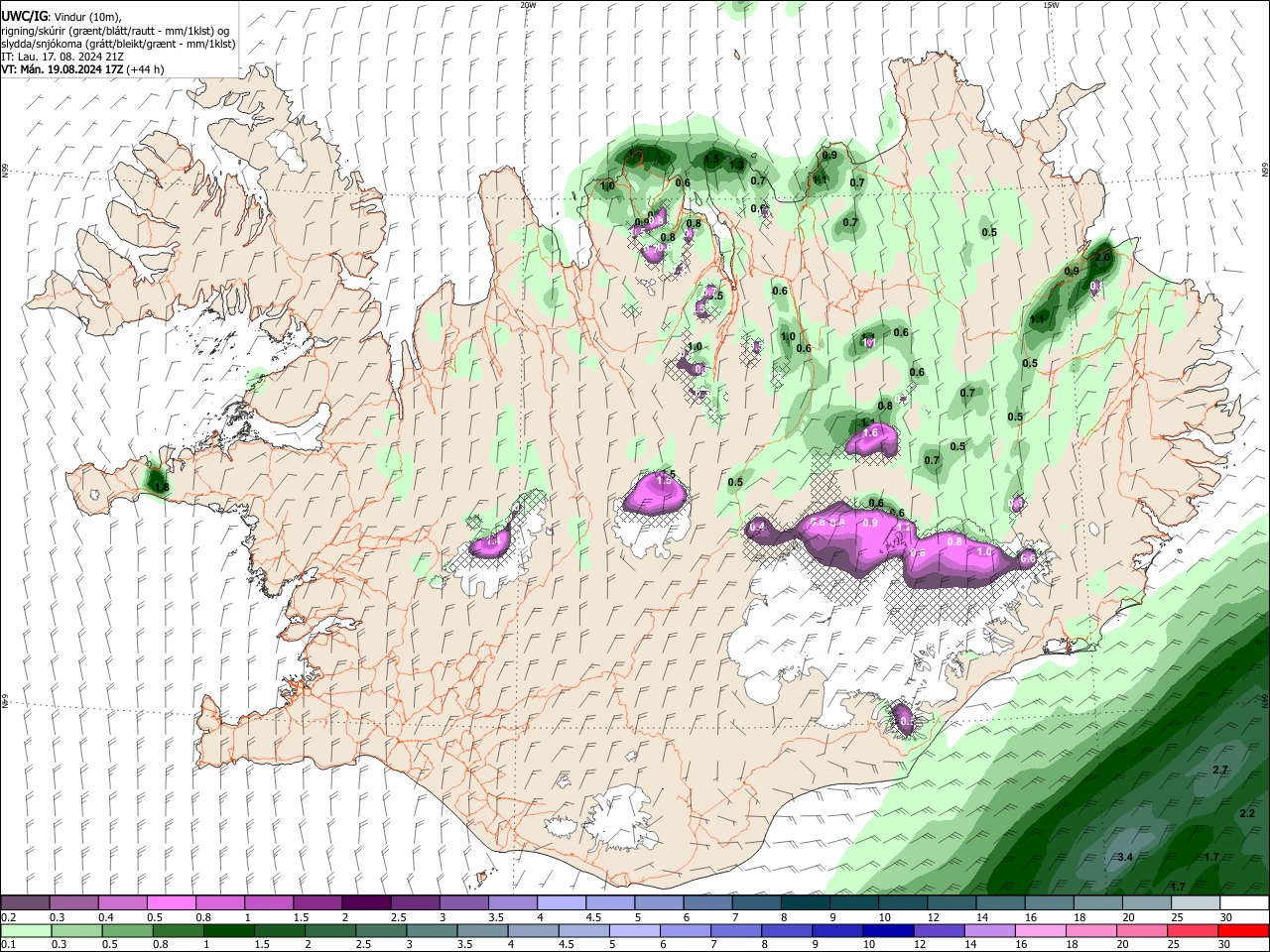Click the bright pink 0.5 snow legend swatch
This screenshot has width=1270, height=952.
coord(171,903)
